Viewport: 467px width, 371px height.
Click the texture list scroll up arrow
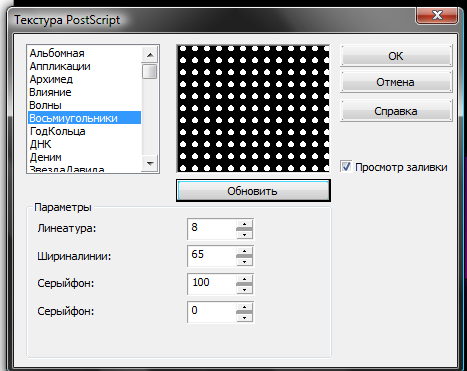(x=150, y=55)
